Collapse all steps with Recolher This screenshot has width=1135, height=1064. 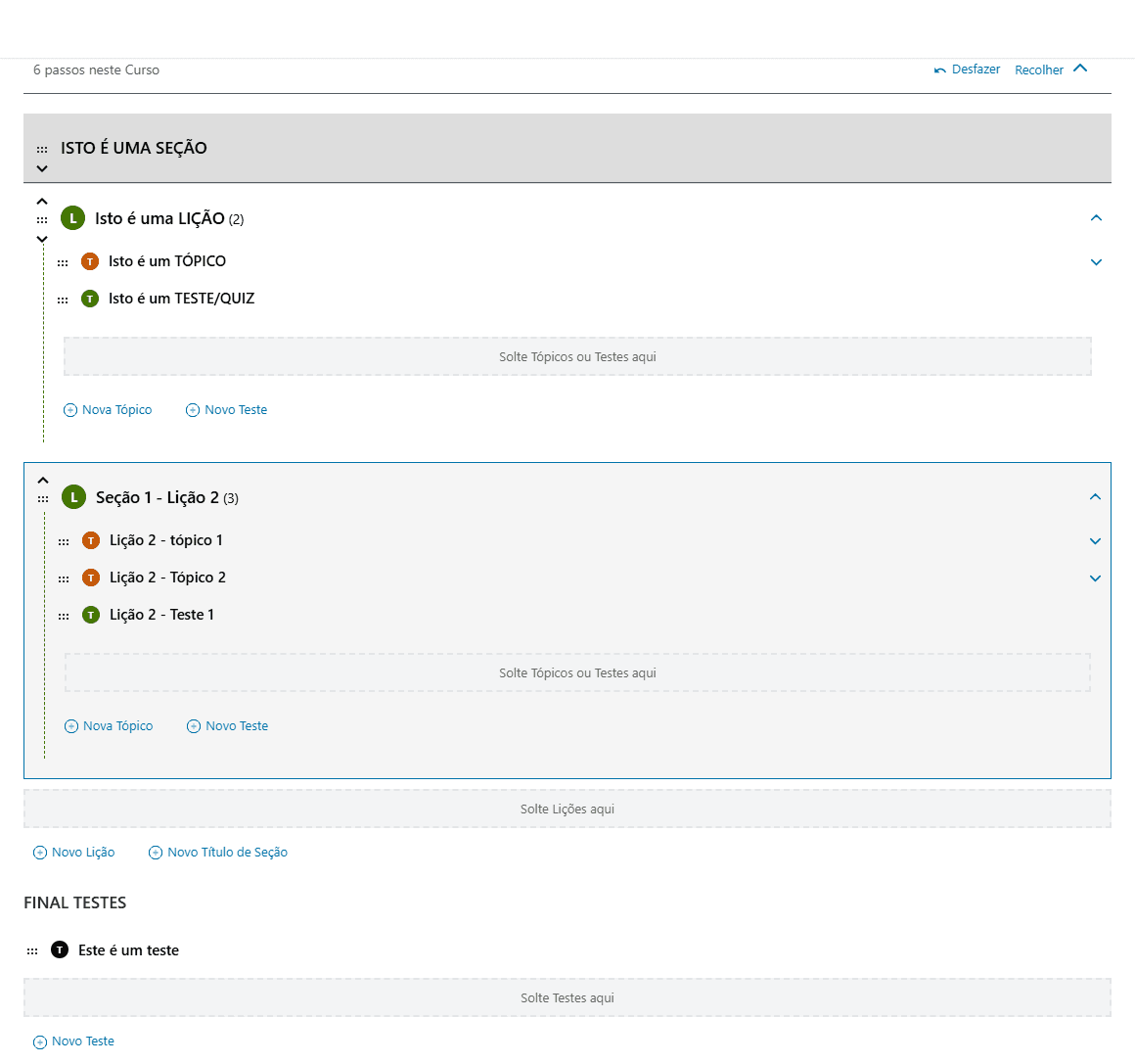1051,69
